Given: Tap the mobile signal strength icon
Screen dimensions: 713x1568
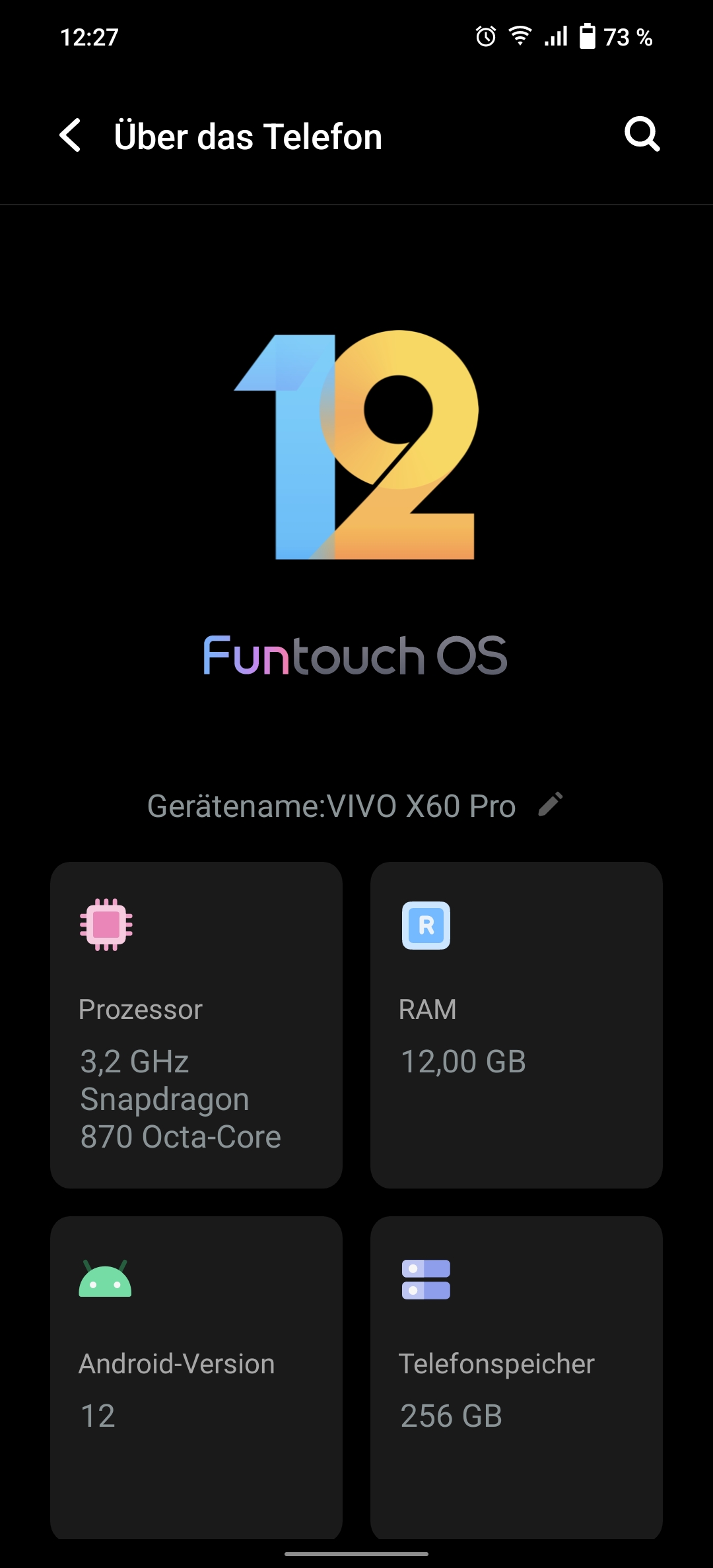Looking at the screenshot, I should click(x=556, y=36).
